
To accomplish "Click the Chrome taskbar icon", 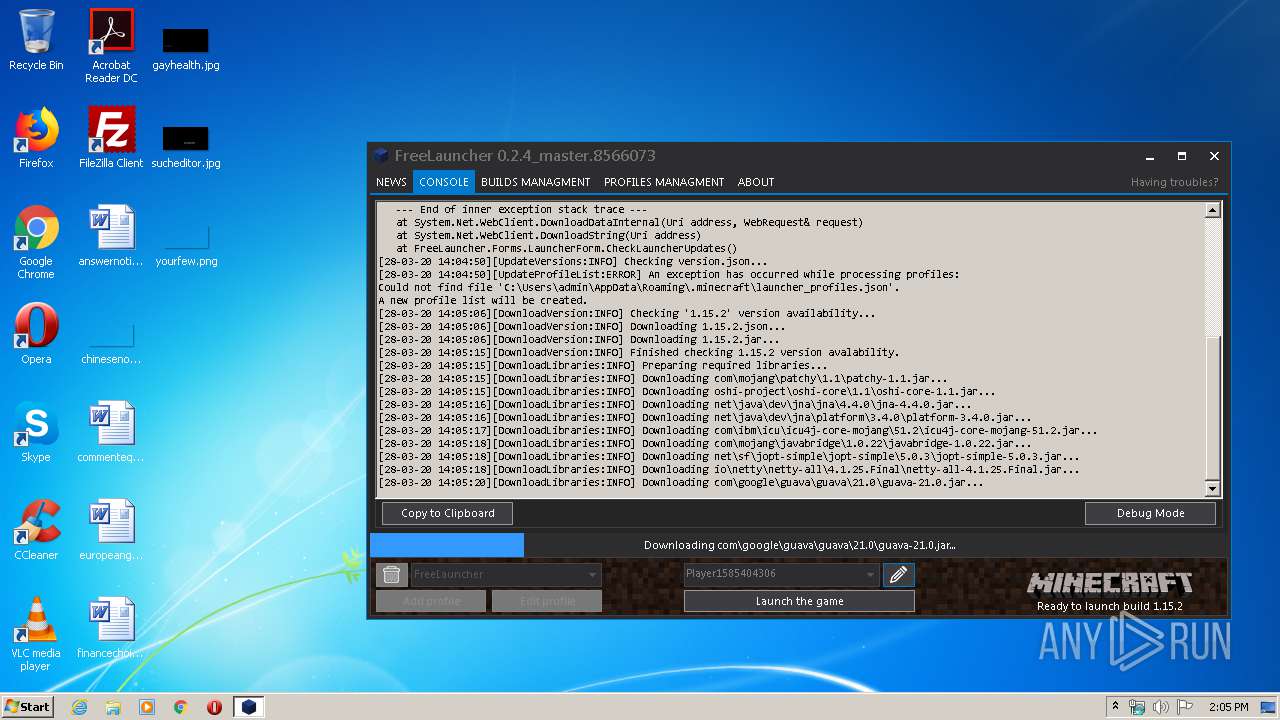I will [181, 707].
